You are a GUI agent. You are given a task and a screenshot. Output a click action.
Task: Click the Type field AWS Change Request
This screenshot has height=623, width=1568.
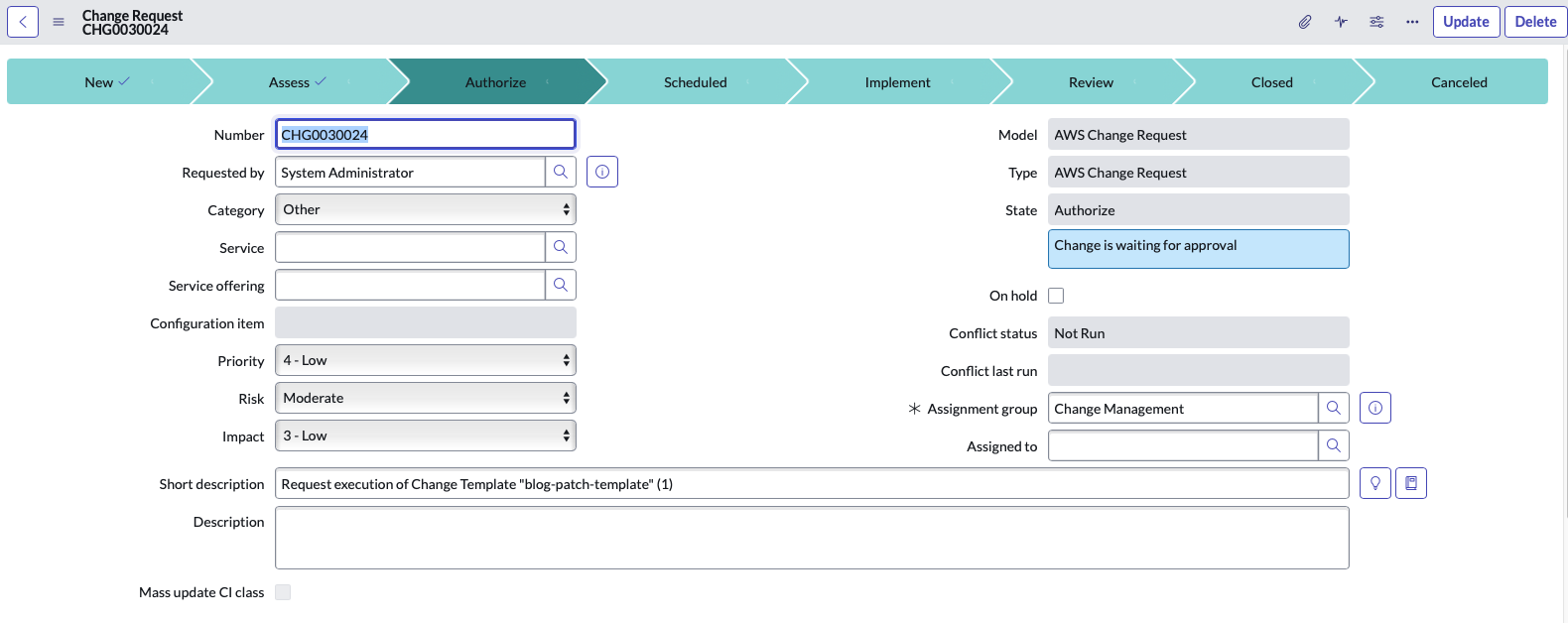pyautogui.click(x=1199, y=172)
